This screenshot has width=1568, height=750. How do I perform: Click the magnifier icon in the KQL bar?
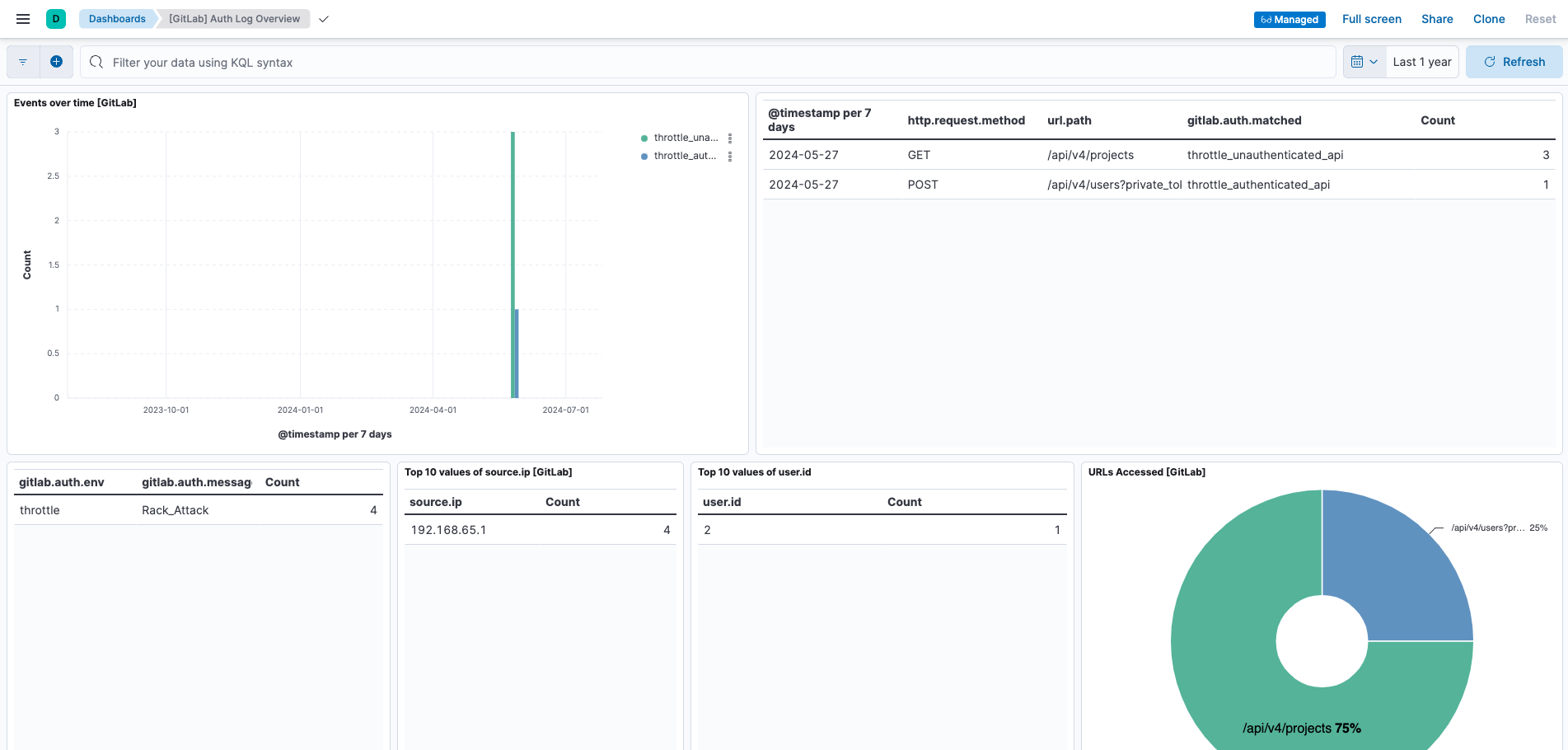(96, 63)
